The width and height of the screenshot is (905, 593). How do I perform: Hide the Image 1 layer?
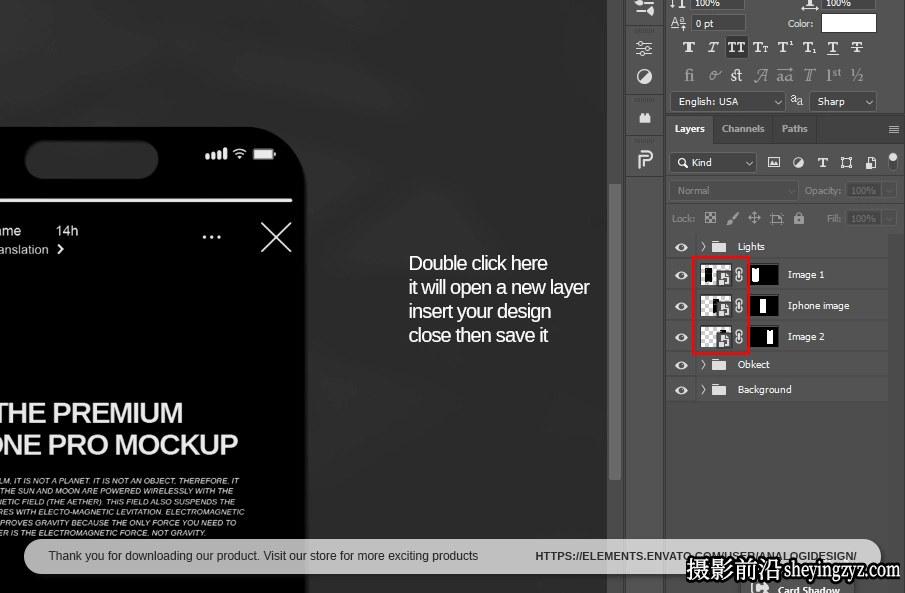[x=681, y=275]
